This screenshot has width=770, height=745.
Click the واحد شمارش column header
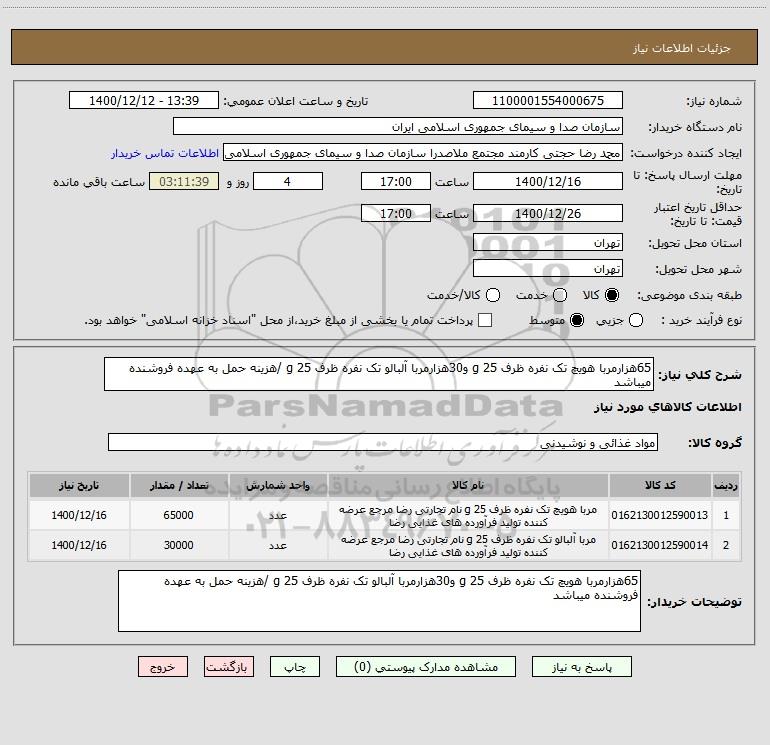click(278, 486)
